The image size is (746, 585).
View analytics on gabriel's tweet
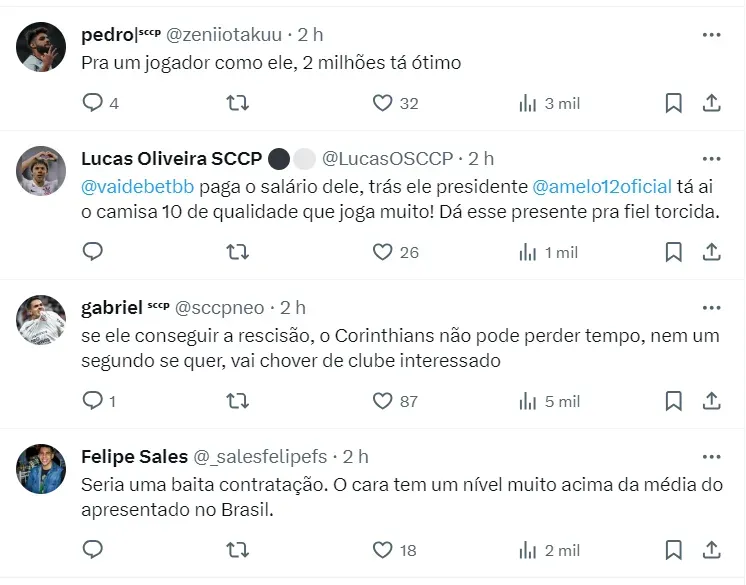(528, 401)
